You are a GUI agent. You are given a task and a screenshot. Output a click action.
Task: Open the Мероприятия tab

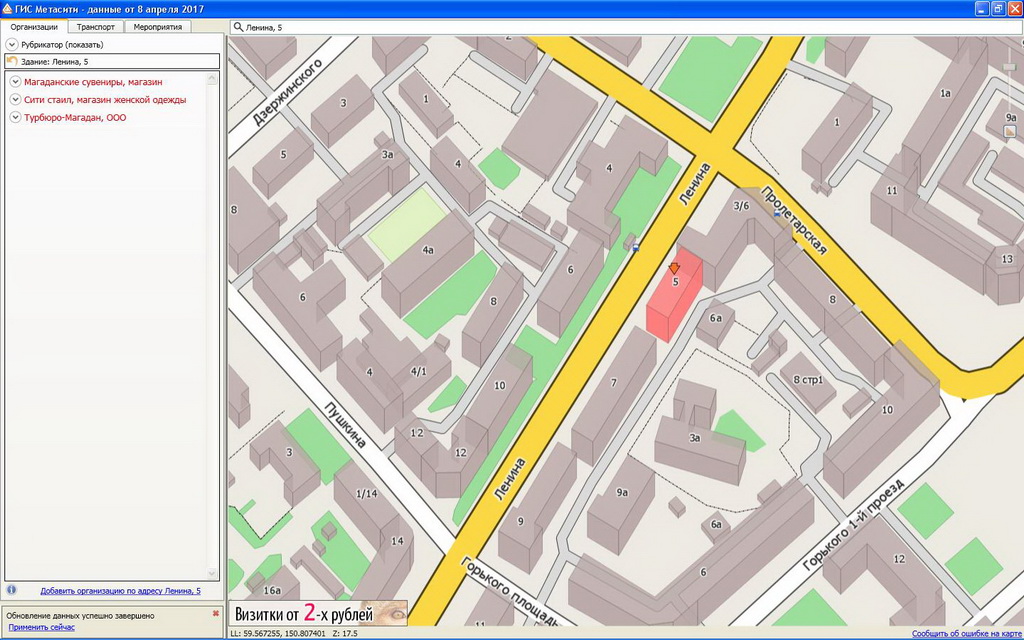[158, 27]
